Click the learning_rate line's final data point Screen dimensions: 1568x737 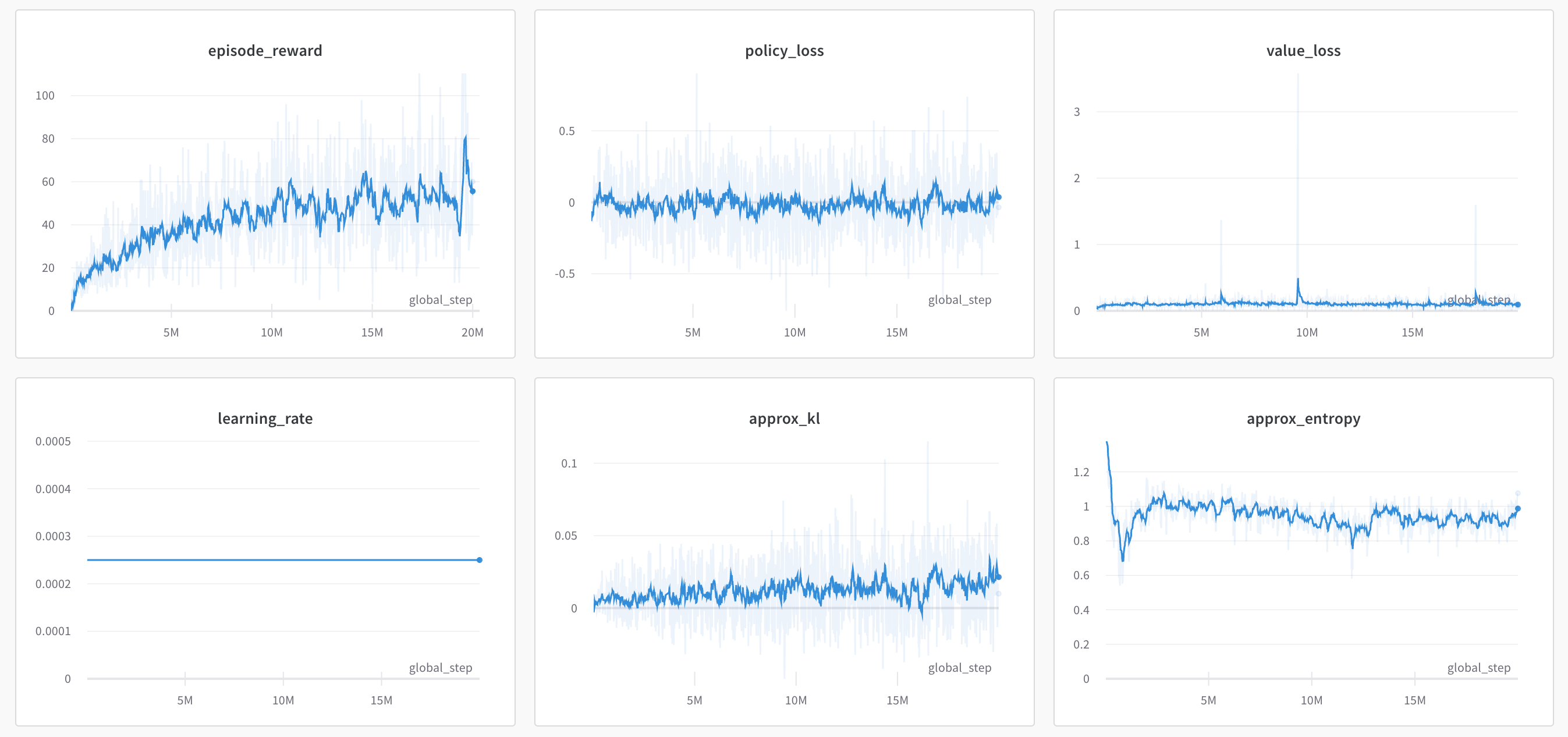tap(480, 560)
